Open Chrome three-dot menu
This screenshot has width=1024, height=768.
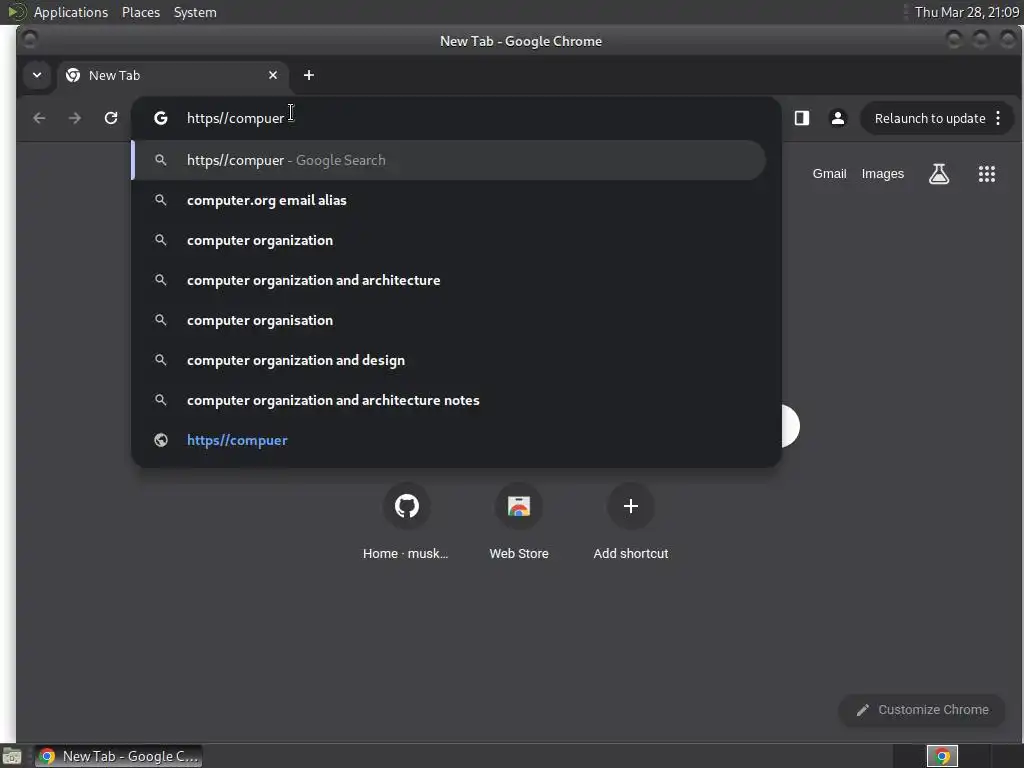[x=998, y=118]
